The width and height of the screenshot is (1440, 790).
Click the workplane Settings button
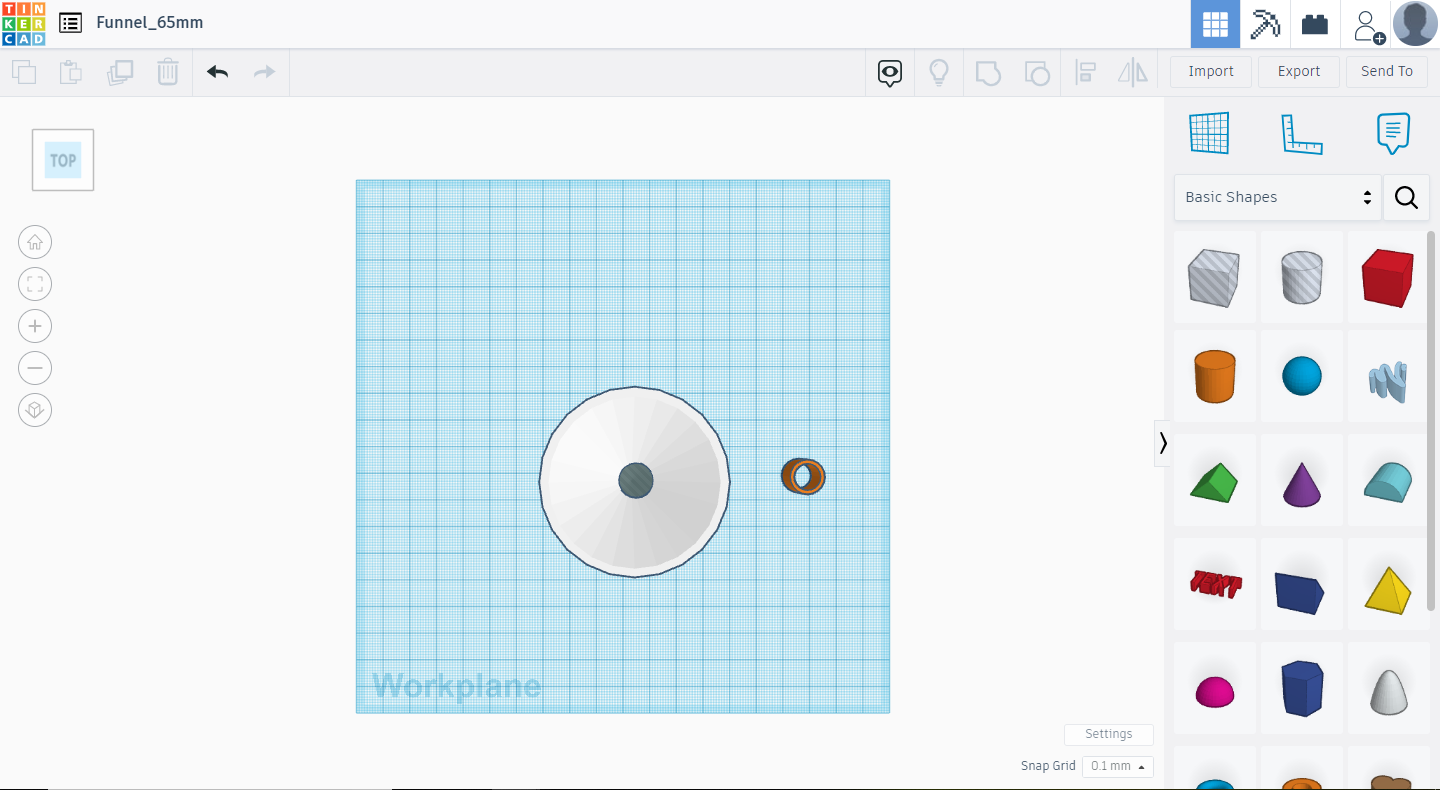pyautogui.click(x=1109, y=734)
